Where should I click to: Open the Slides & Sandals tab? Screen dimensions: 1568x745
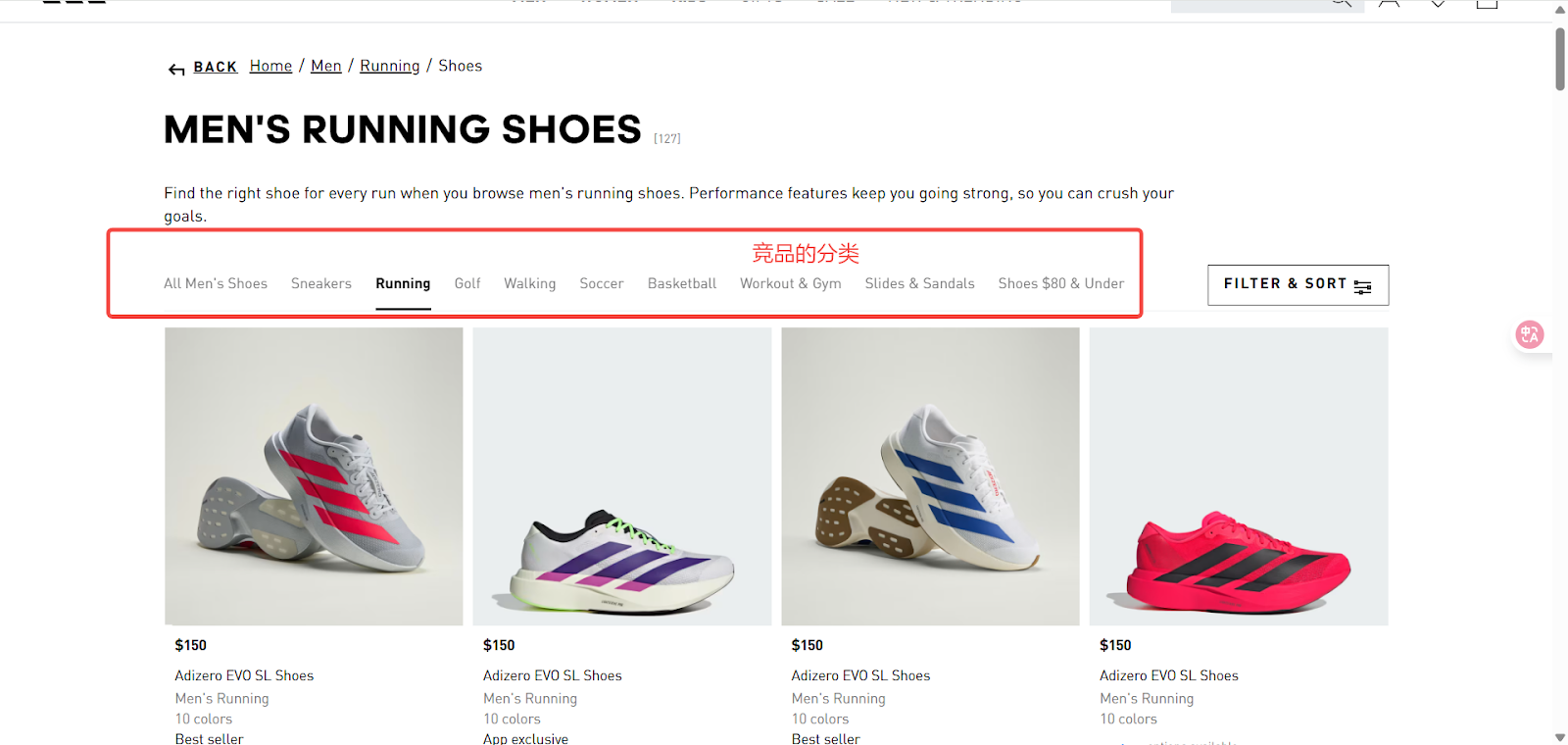(x=919, y=283)
